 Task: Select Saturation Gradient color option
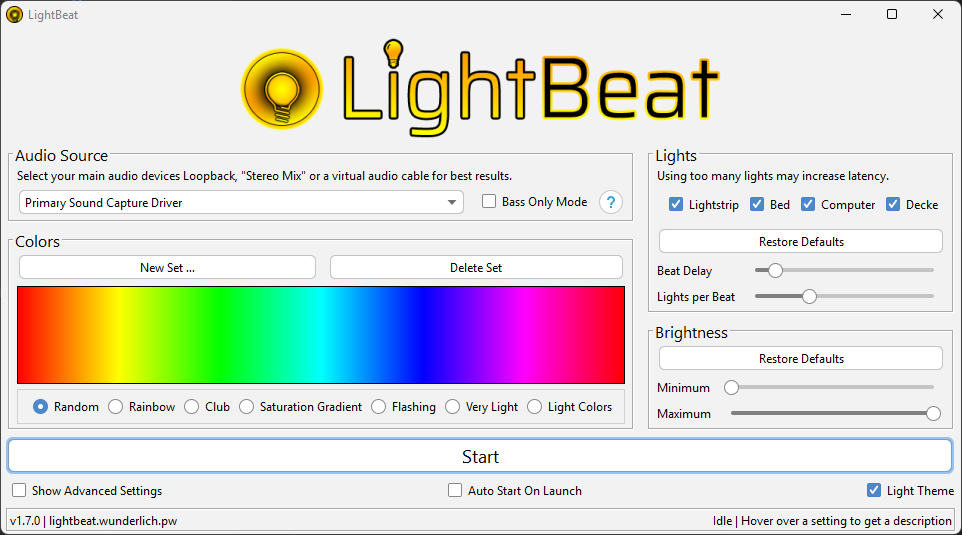pyautogui.click(x=247, y=407)
